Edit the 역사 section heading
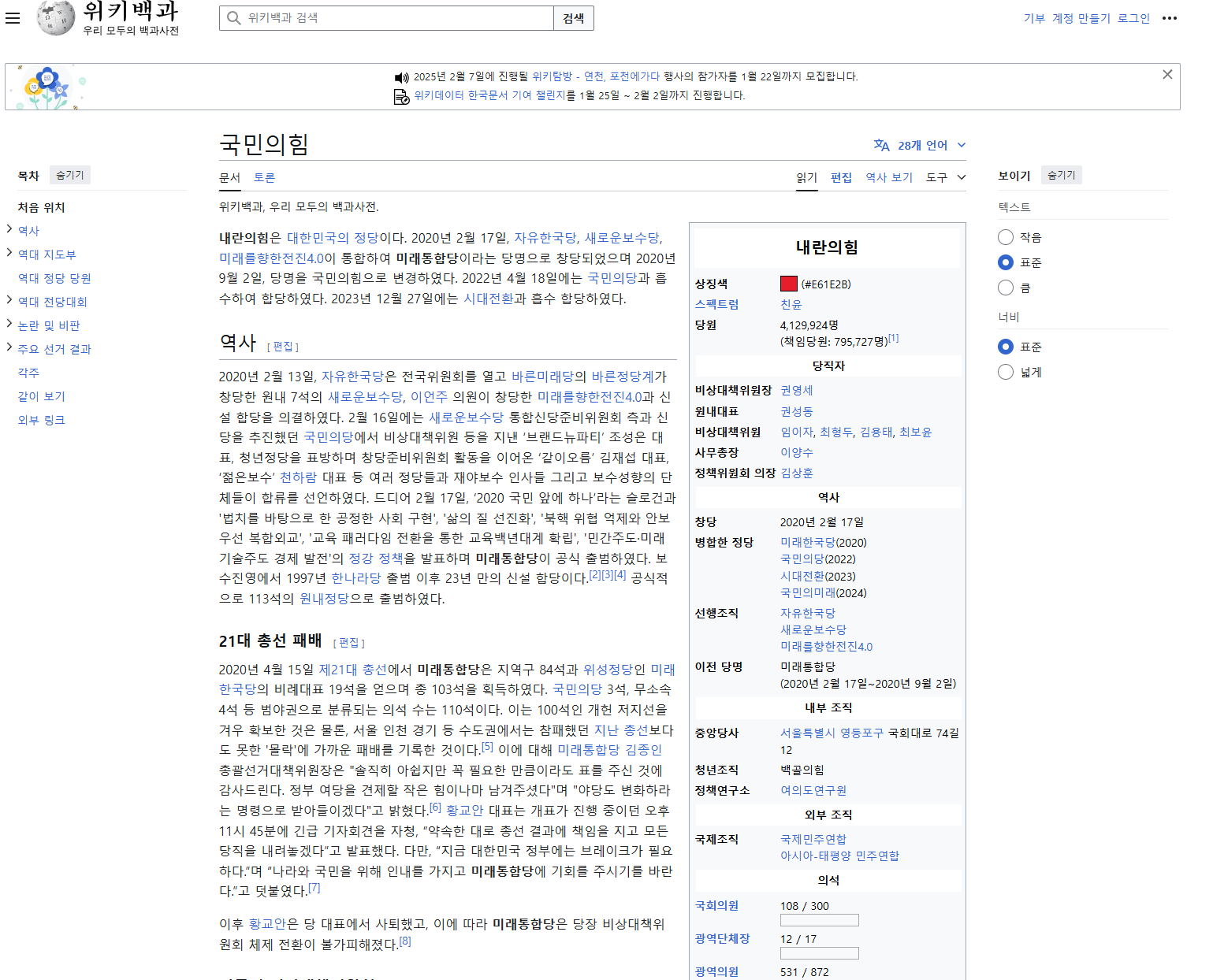The width and height of the screenshot is (1213, 980). 283,347
